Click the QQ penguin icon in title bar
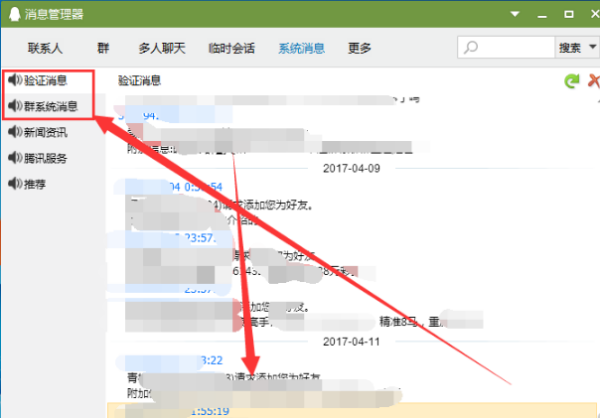600x418 pixels. click(x=15, y=15)
